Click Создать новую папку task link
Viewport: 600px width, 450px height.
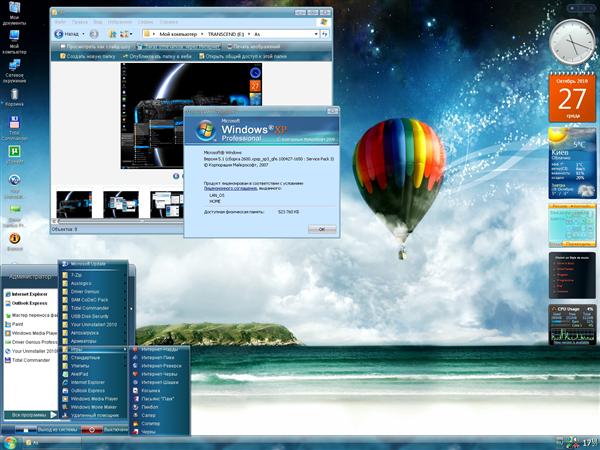pyautogui.click(x=87, y=56)
